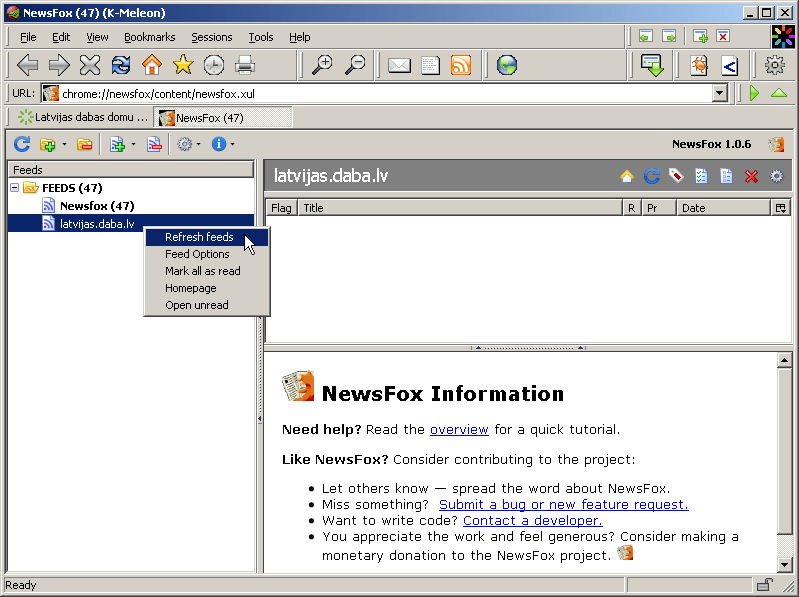Click the scroll down arrow in info pane
799x597 pixels.
pos(784,564)
